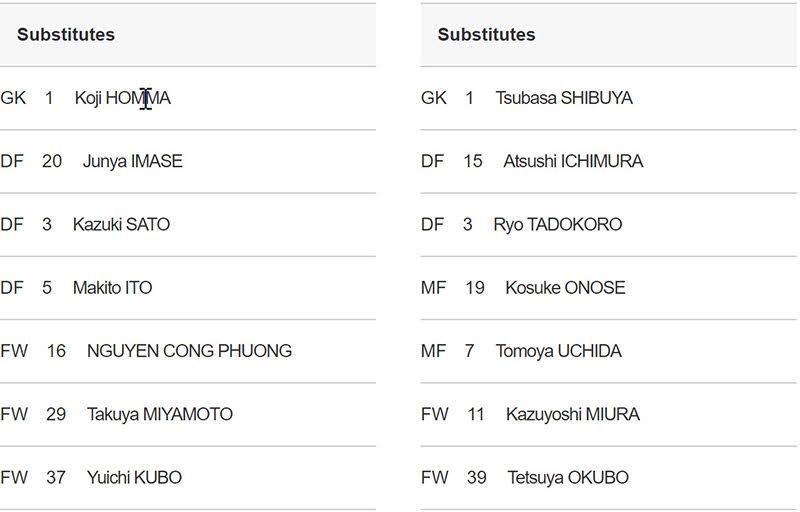The height and width of the screenshot is (512, 800).
Task: Click the GK label next to Koji HOMMA
Action: coord(13,98)
